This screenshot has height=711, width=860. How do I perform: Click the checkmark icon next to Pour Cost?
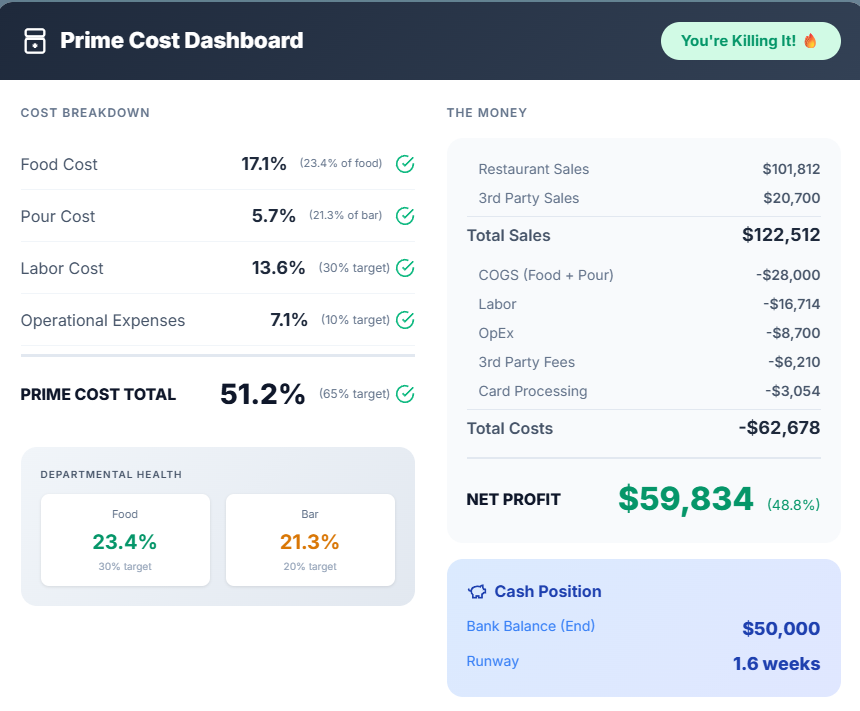click(x=405, y=216)
